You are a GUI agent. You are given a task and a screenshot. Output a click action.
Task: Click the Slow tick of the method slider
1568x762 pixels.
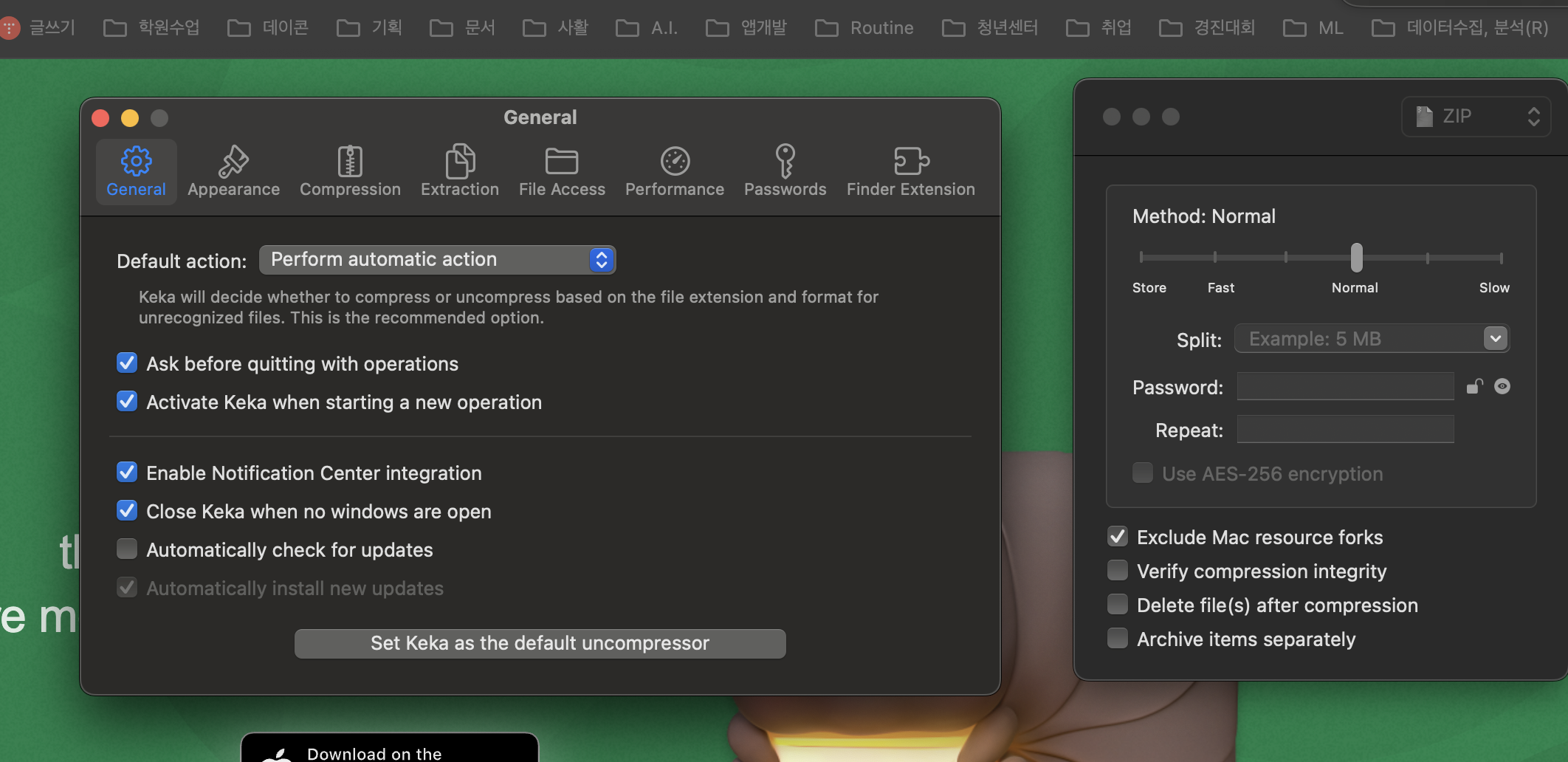(1501, 258)
